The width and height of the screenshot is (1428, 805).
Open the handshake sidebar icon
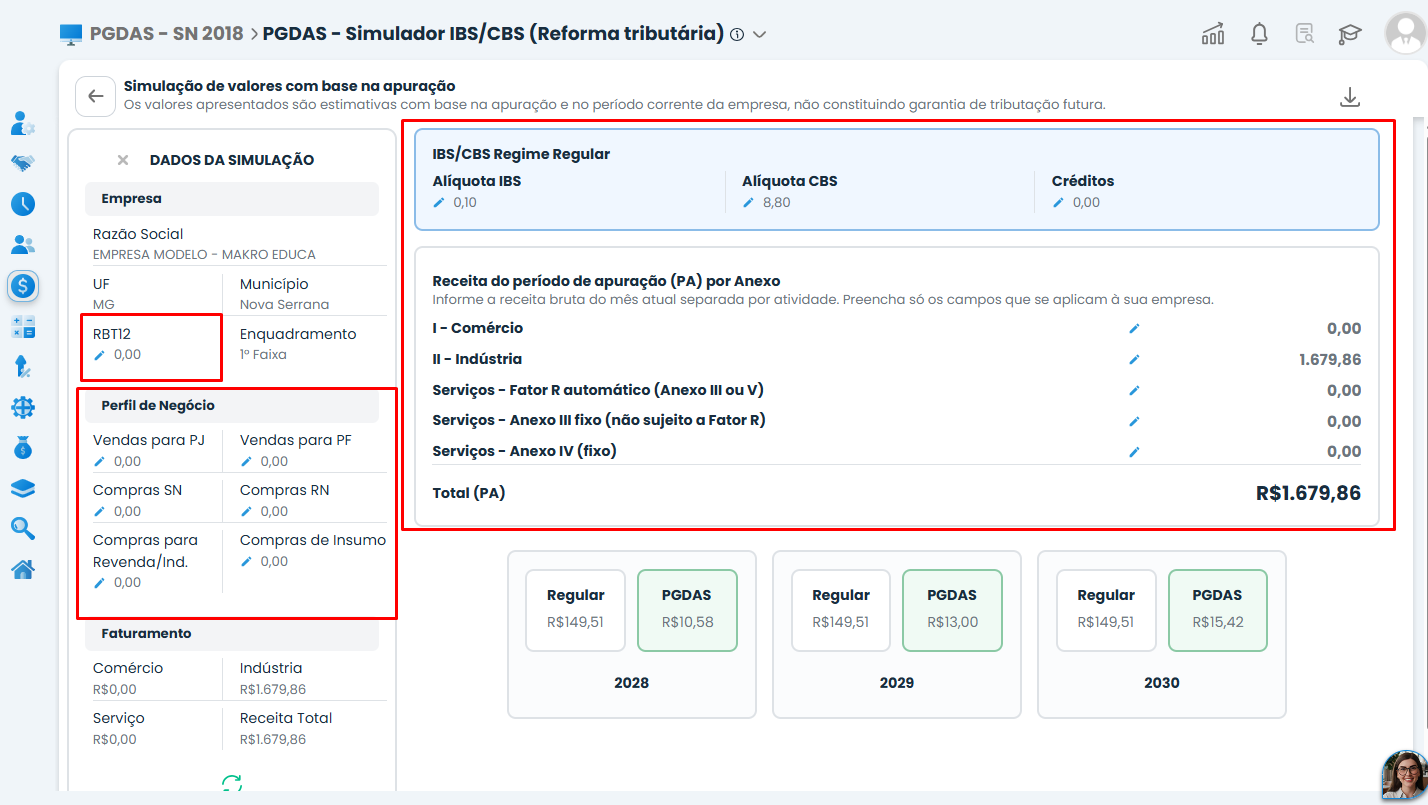[23, 163]
